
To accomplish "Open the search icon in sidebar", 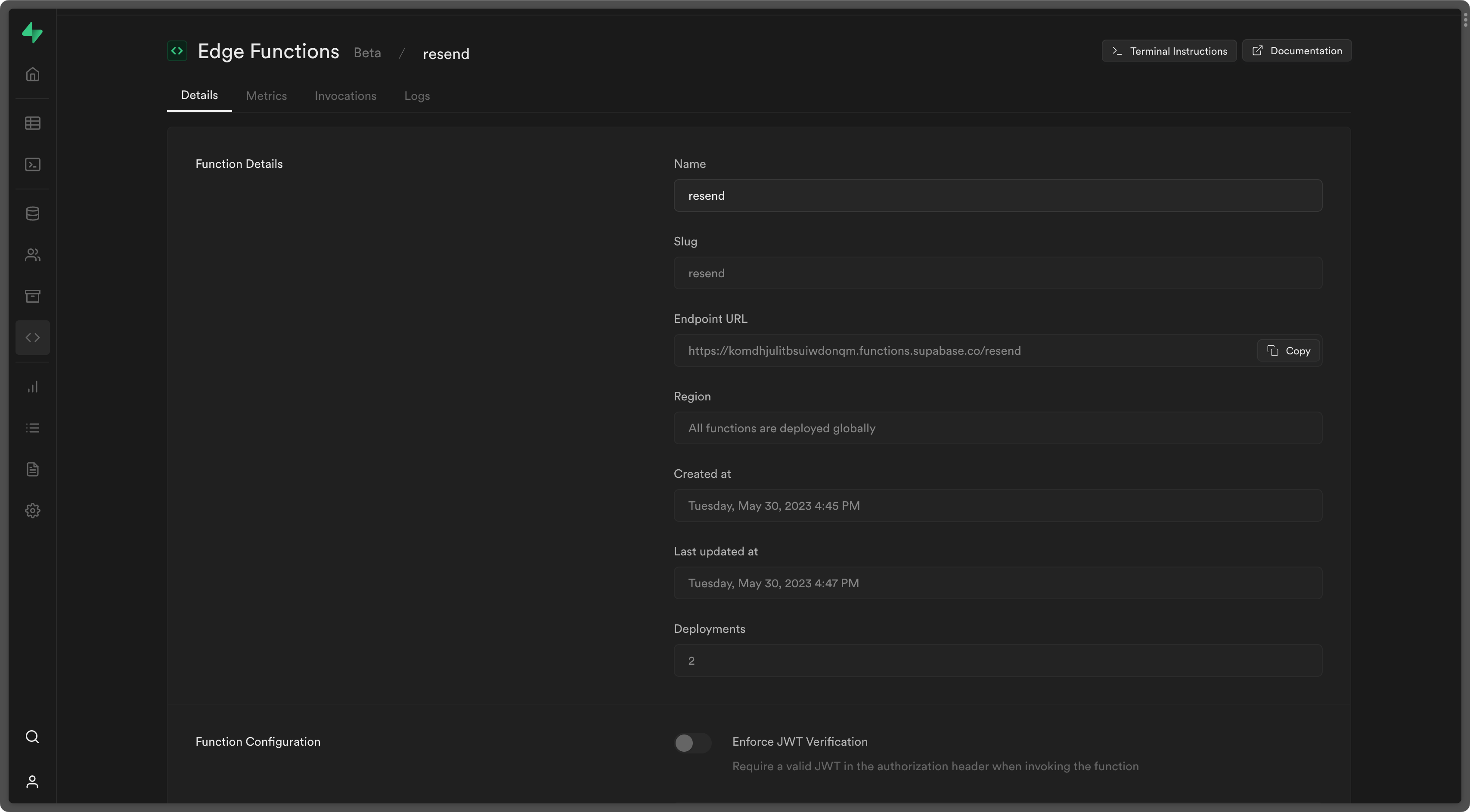I will click(33, 737).
